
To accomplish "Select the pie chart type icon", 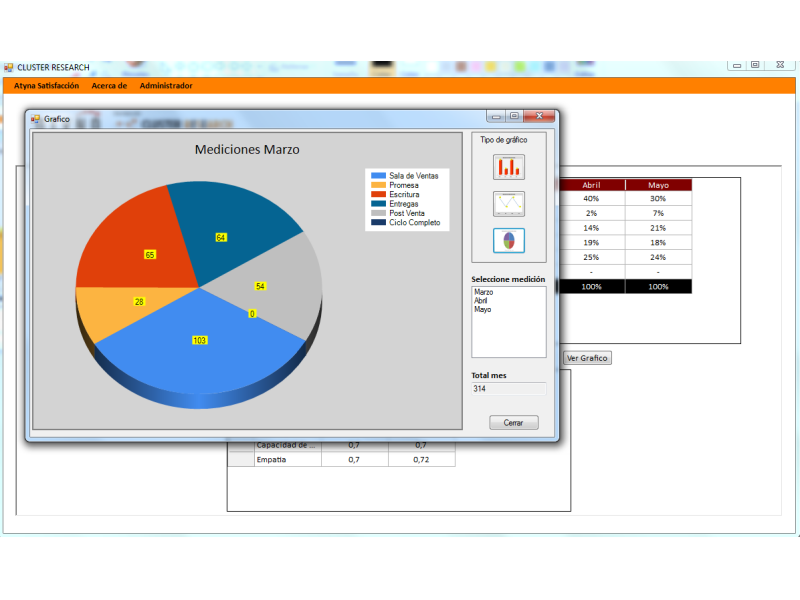I will pyautogui.click(x=509, y=240).
